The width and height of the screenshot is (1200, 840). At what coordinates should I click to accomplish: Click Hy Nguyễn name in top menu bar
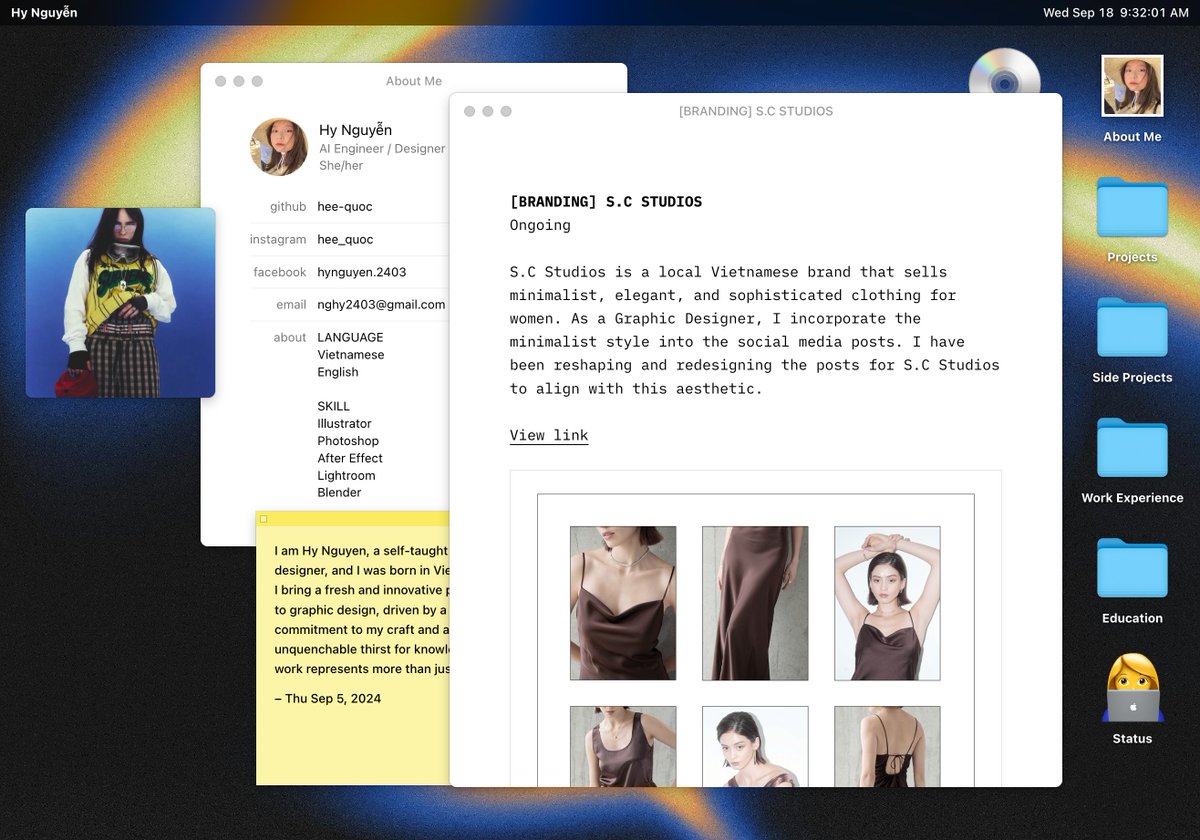[x=44, y=13]
